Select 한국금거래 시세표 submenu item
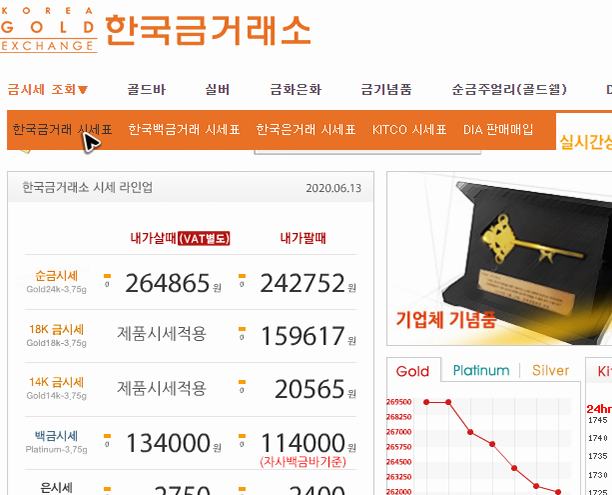The height and width of the screenshot is (495, 612). click(x=62, y=129)
